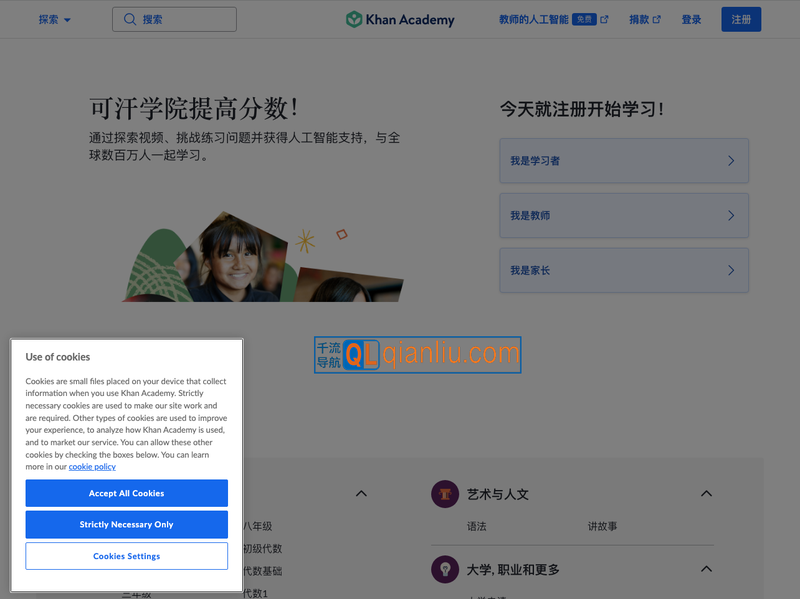Click the 艺术与人文 subject icon
Image resolution: width=800 pixels, height=599 pixels.
pyautogui.click(x=446, y=493)
